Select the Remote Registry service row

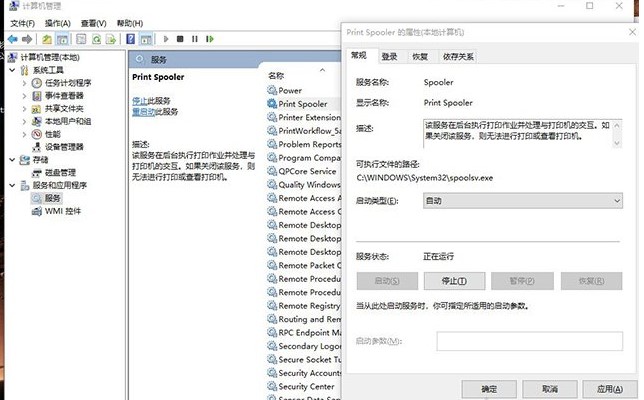click(304, 306)
